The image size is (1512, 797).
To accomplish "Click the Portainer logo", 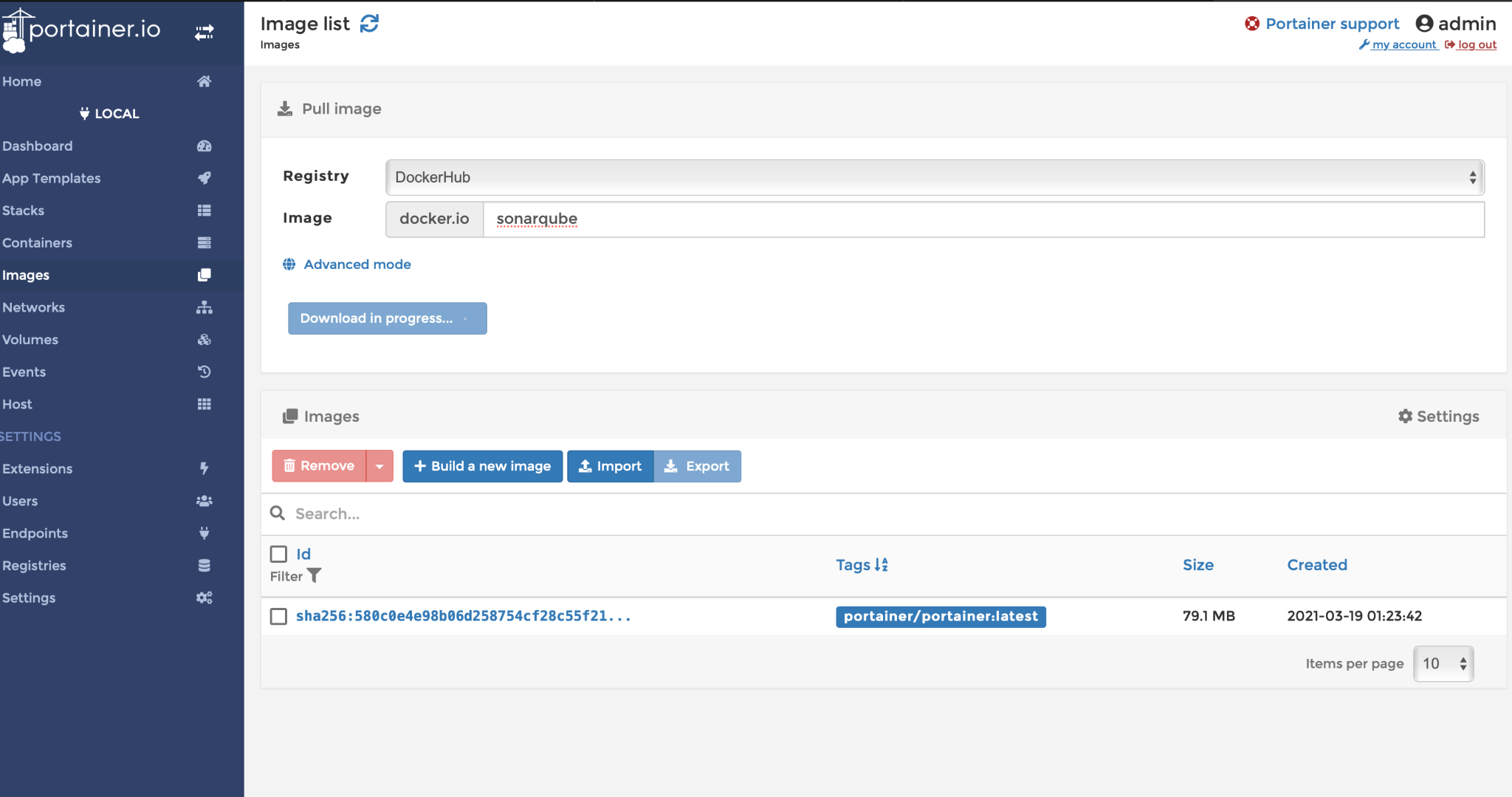I will click(x=81, y=30).
